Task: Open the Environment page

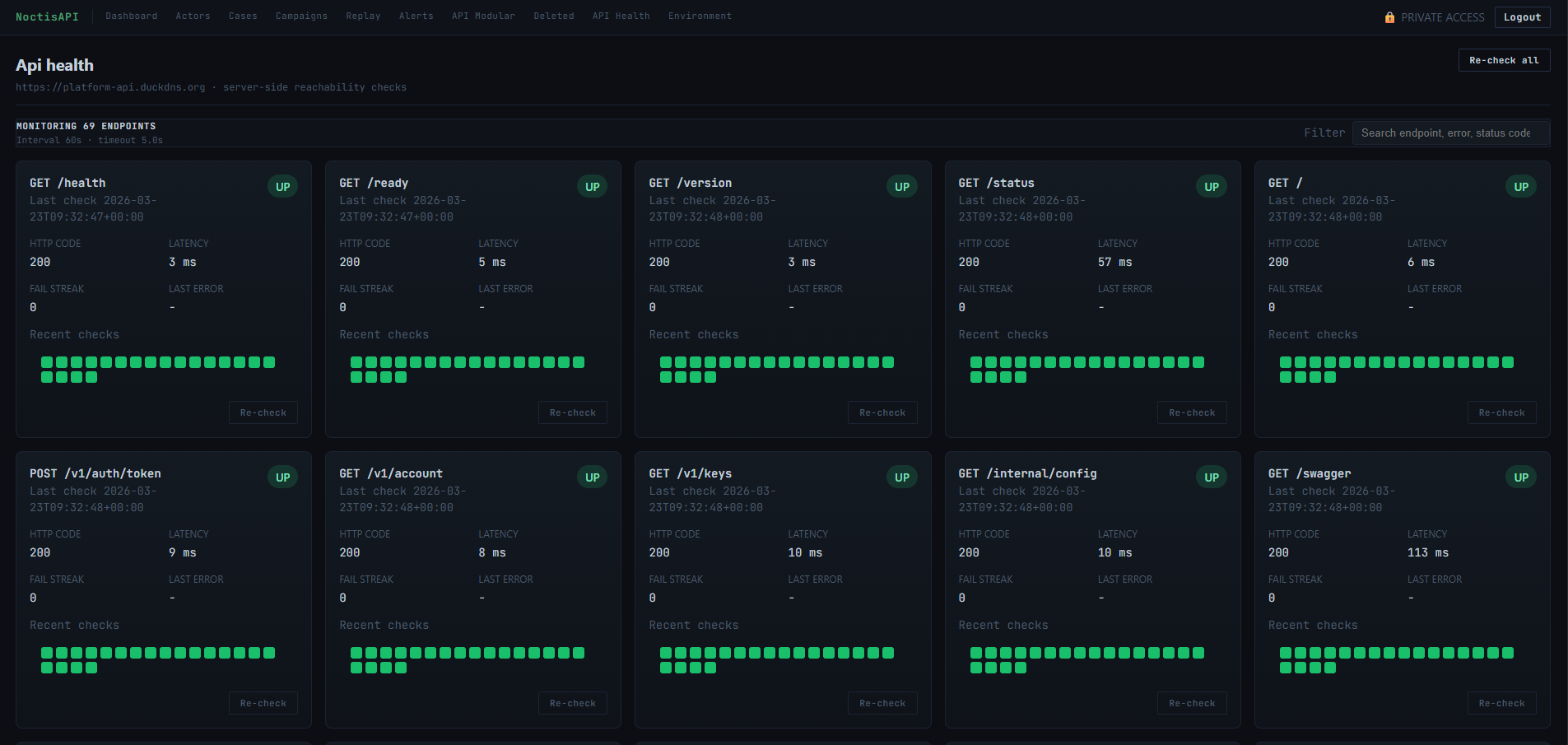Action: coord(700,16)
